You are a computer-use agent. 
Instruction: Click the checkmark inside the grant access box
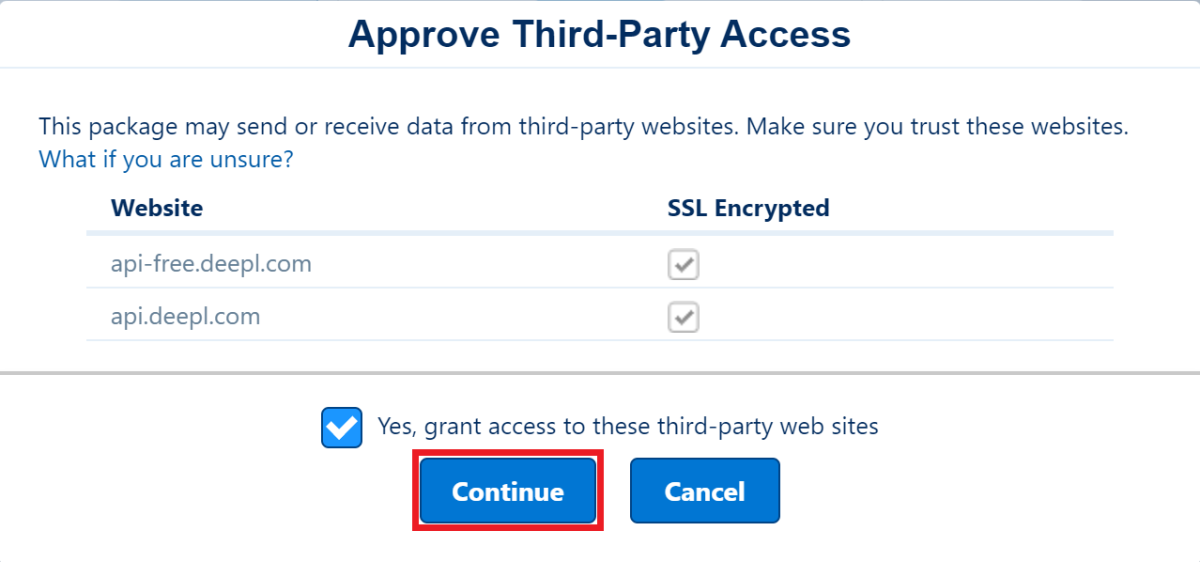342,427
